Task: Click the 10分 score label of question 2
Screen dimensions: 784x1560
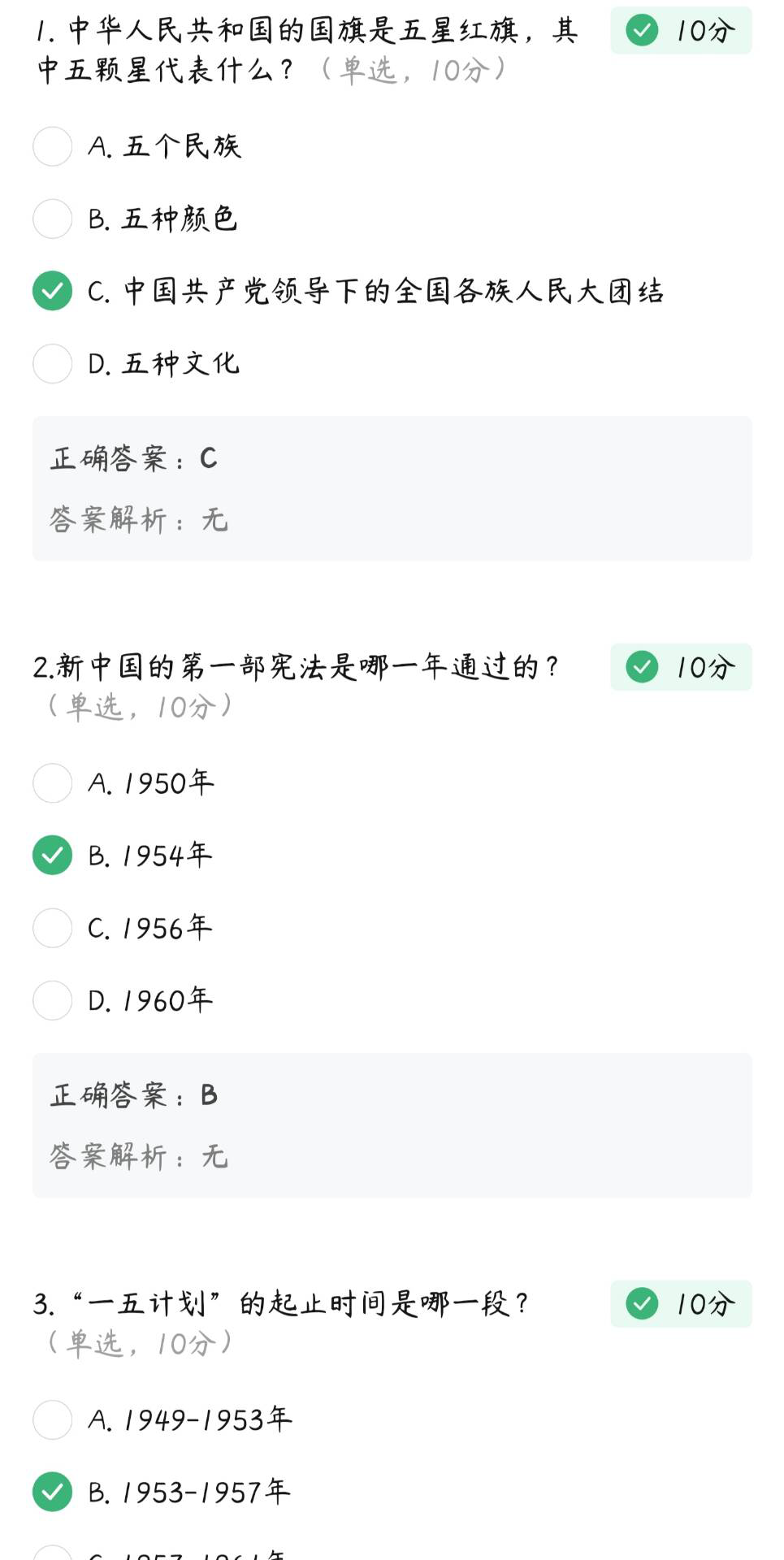Action: [x=705, y=668]
